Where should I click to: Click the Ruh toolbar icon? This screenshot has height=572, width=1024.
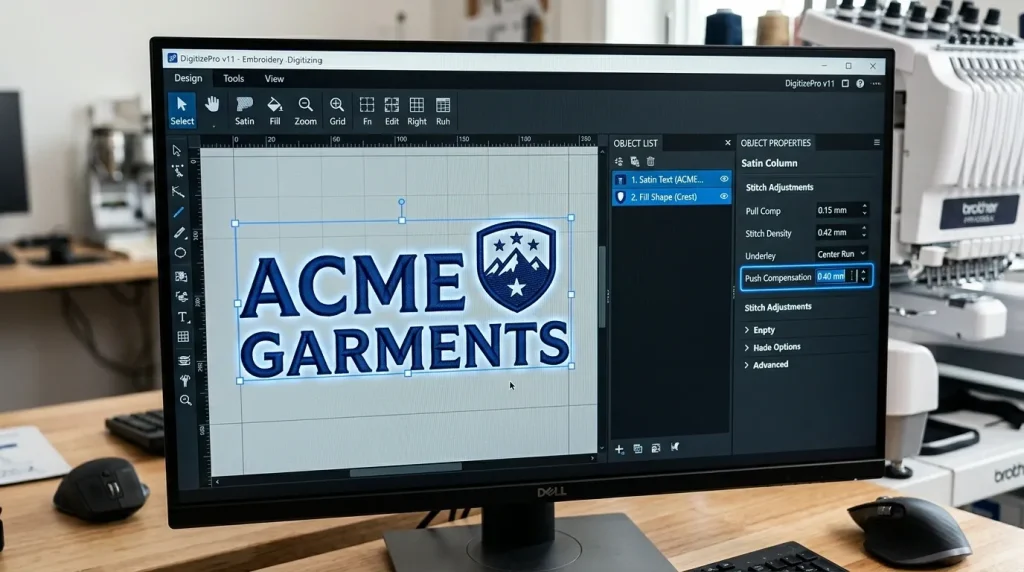click(443, 110)
